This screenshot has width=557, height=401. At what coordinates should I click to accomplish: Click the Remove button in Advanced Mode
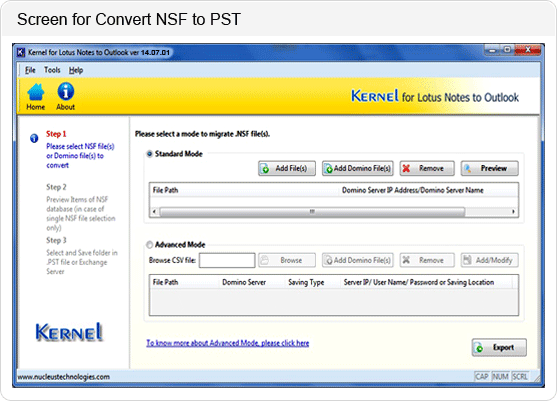427,260
